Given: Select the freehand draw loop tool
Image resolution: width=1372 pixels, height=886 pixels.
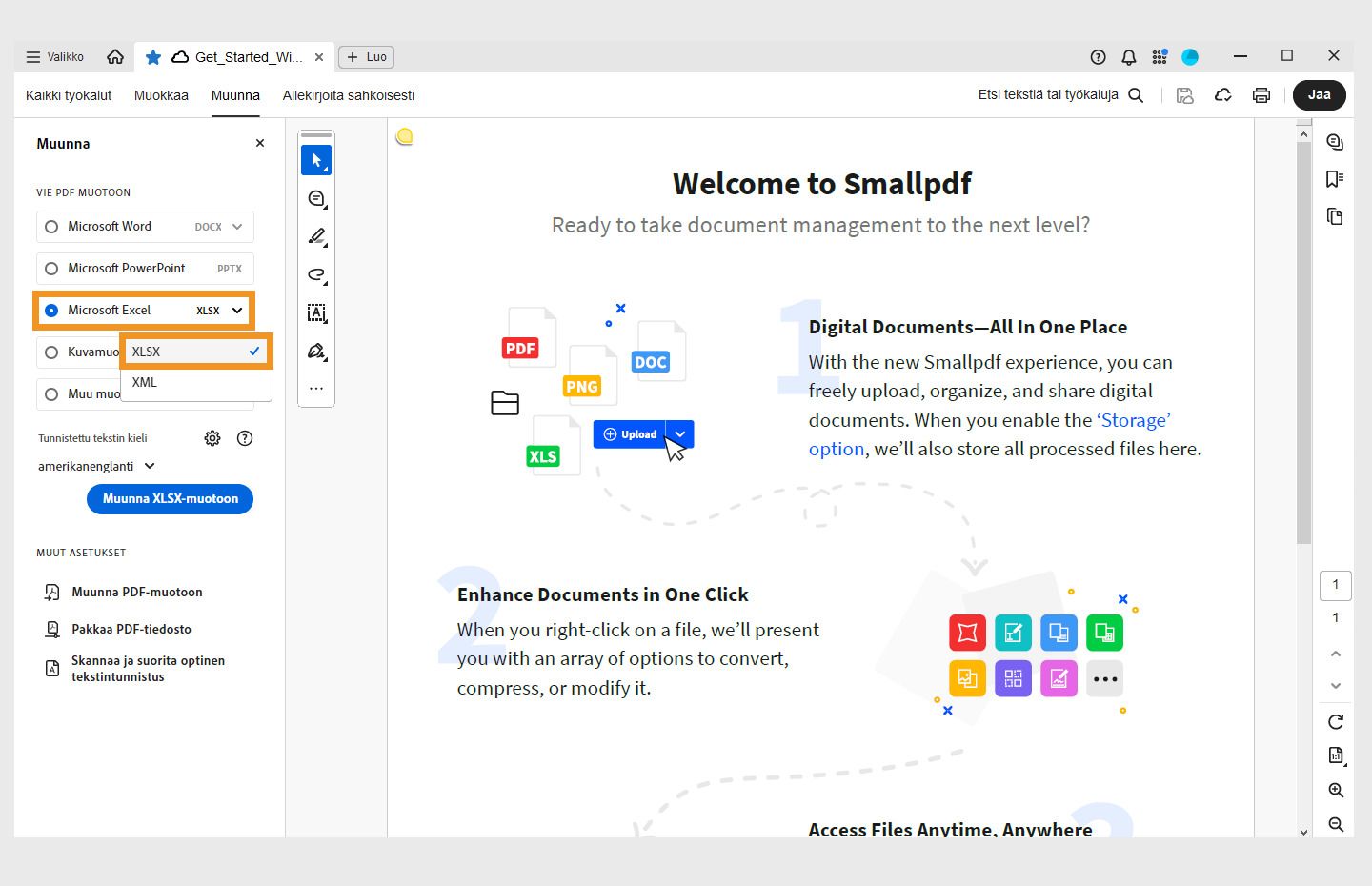Looking at the screenshot, I should [316, 274].
